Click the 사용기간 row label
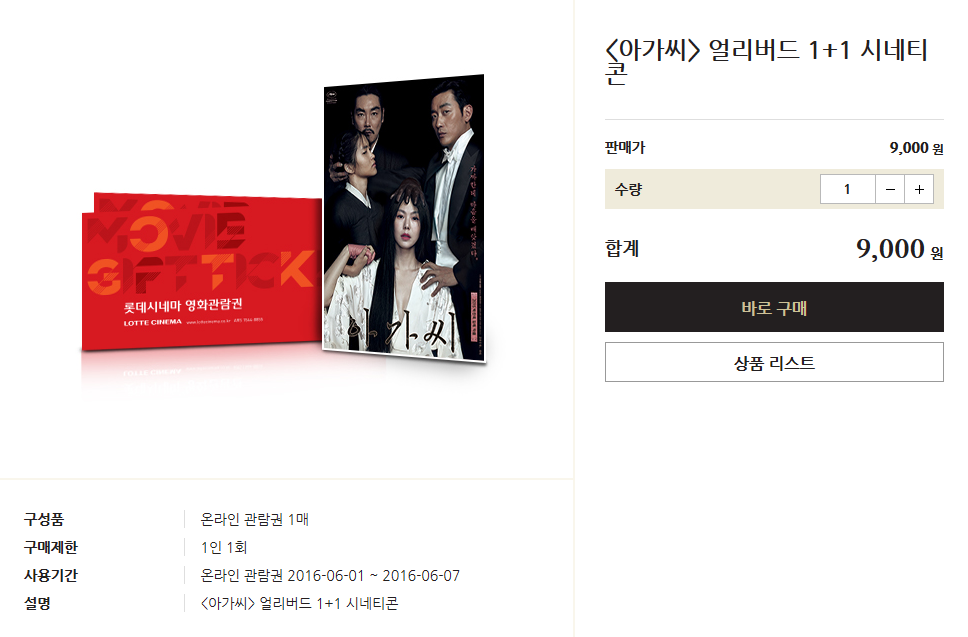This screenshot has height=637, width=968. [x=51, y=575]
